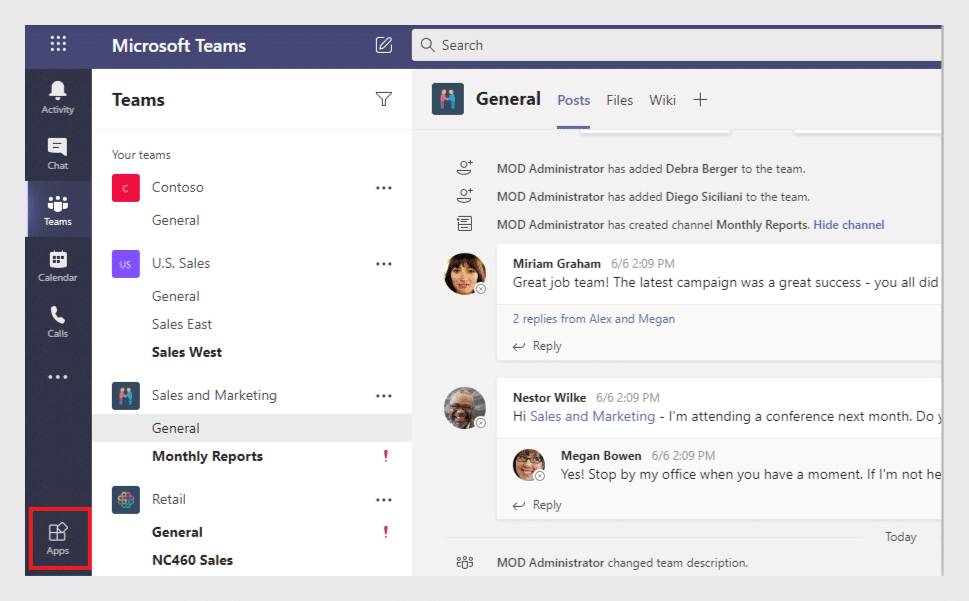Switch to the Posts tab
Image resolution: width=969 pixels, height=601 pixels.
click(x=573, y=100)
